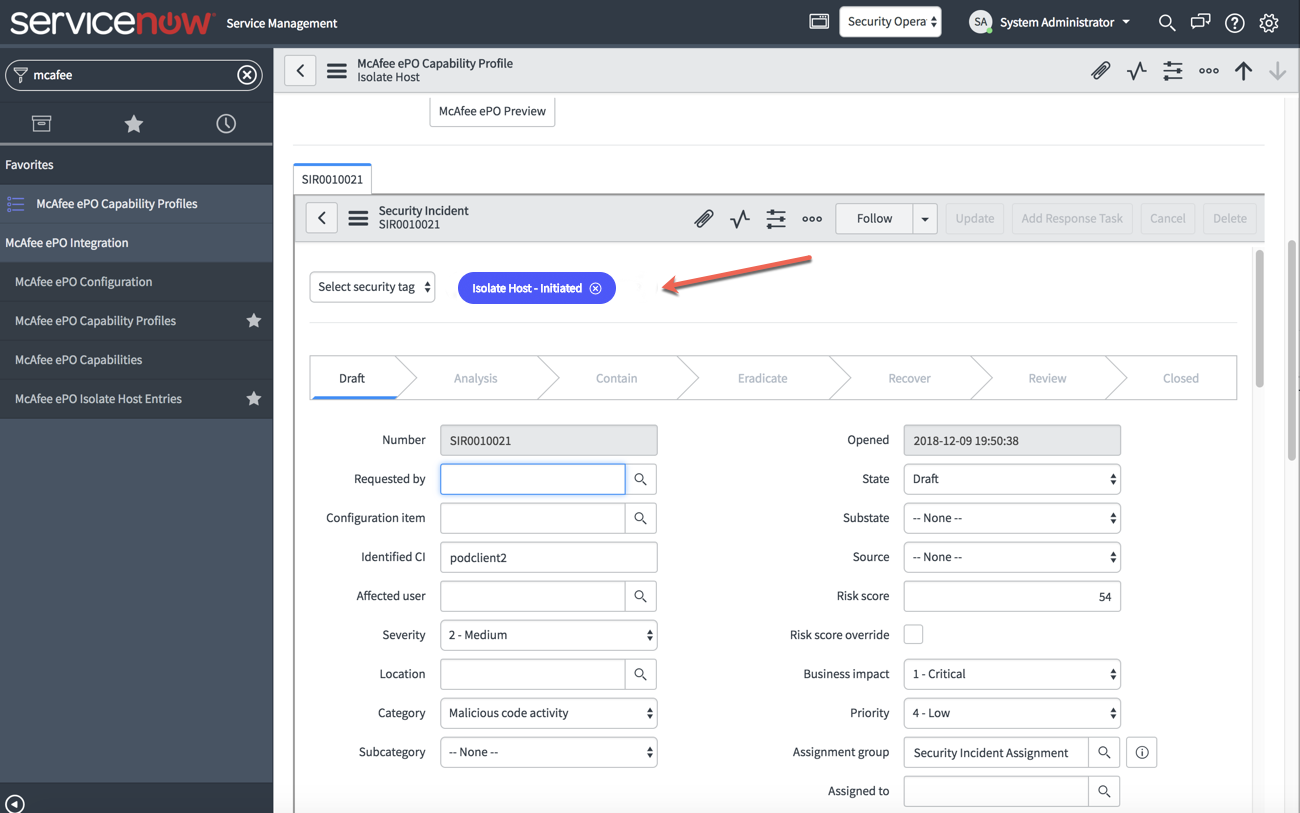Open the Substate dropdown
Image resolution: width=1300 pixels, height=813 pixels.
pos(1012,518)
